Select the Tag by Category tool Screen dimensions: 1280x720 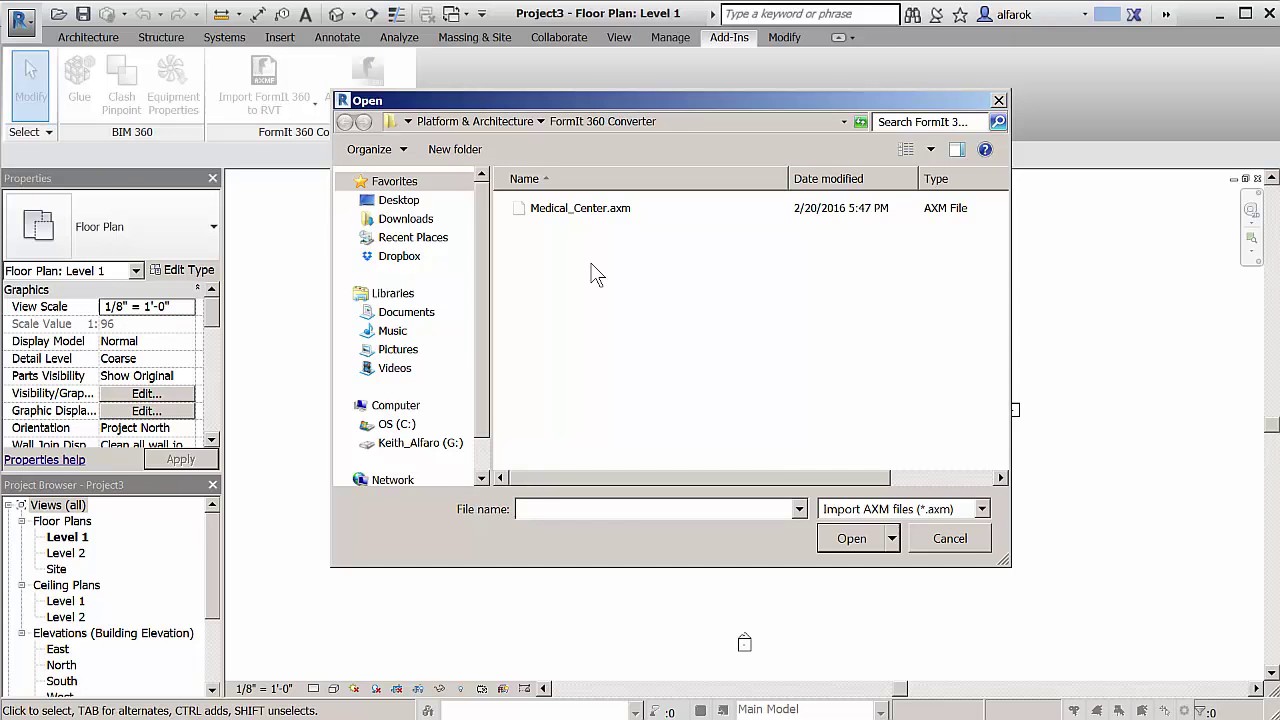pos(282,14)
